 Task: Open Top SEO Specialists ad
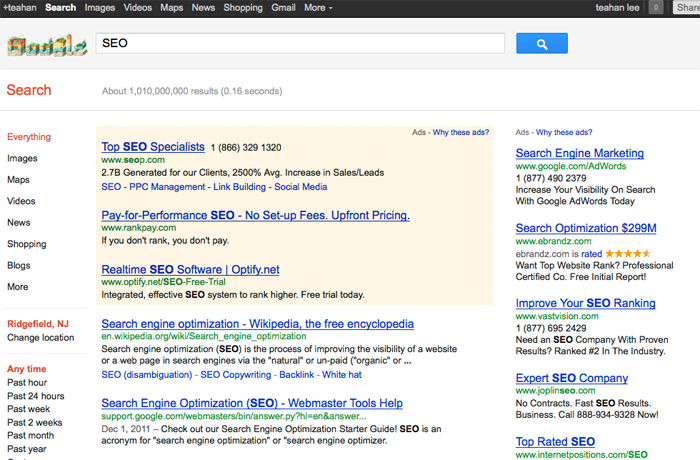click(153, 146)
